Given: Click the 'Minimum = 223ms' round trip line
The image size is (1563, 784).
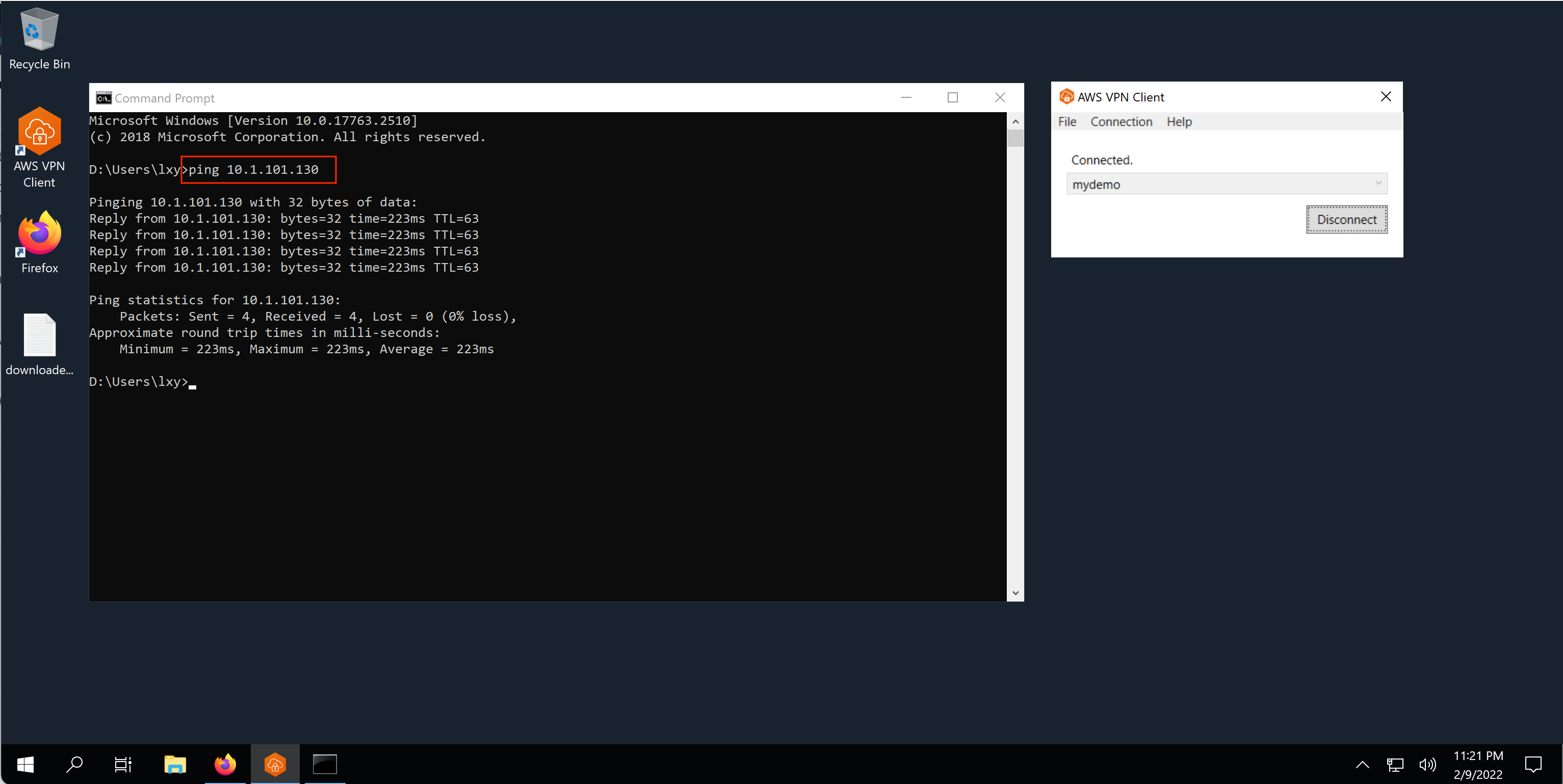Looking at the screenshot, I should [x=306, y=349].
